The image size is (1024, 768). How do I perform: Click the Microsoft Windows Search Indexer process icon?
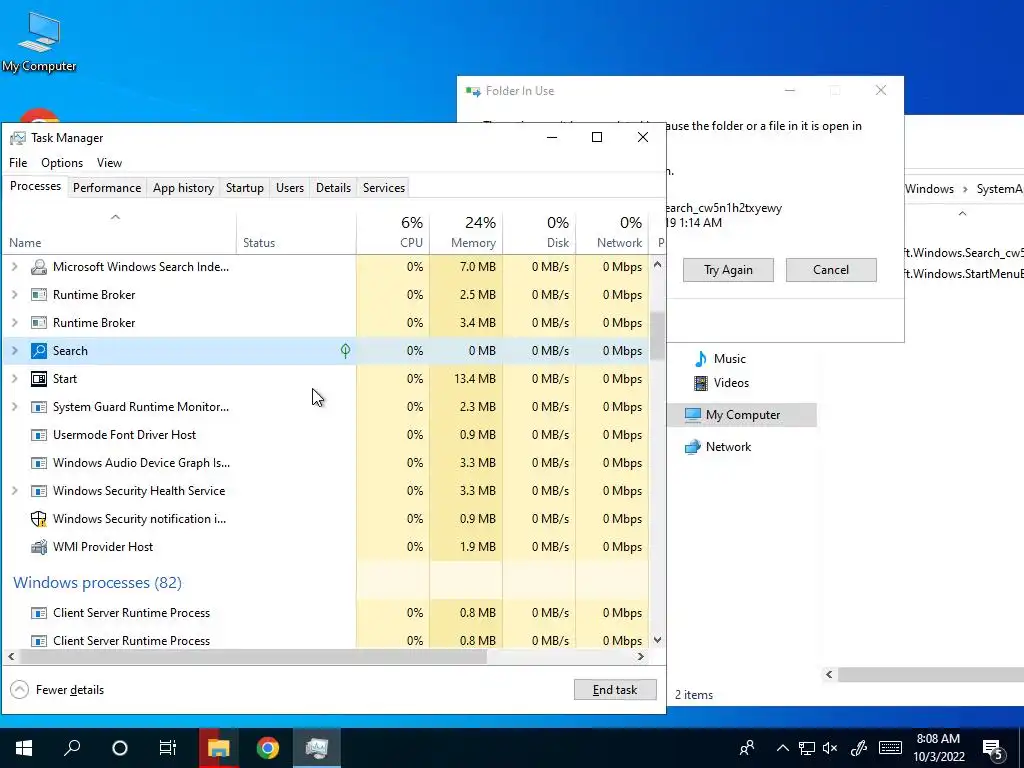39,266
